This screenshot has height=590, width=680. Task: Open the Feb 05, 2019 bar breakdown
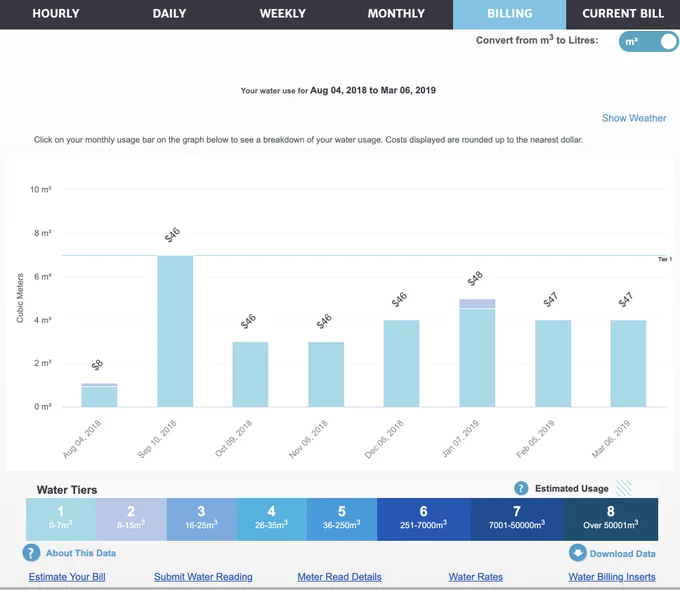pyautogui.click(x=553, y=364)
